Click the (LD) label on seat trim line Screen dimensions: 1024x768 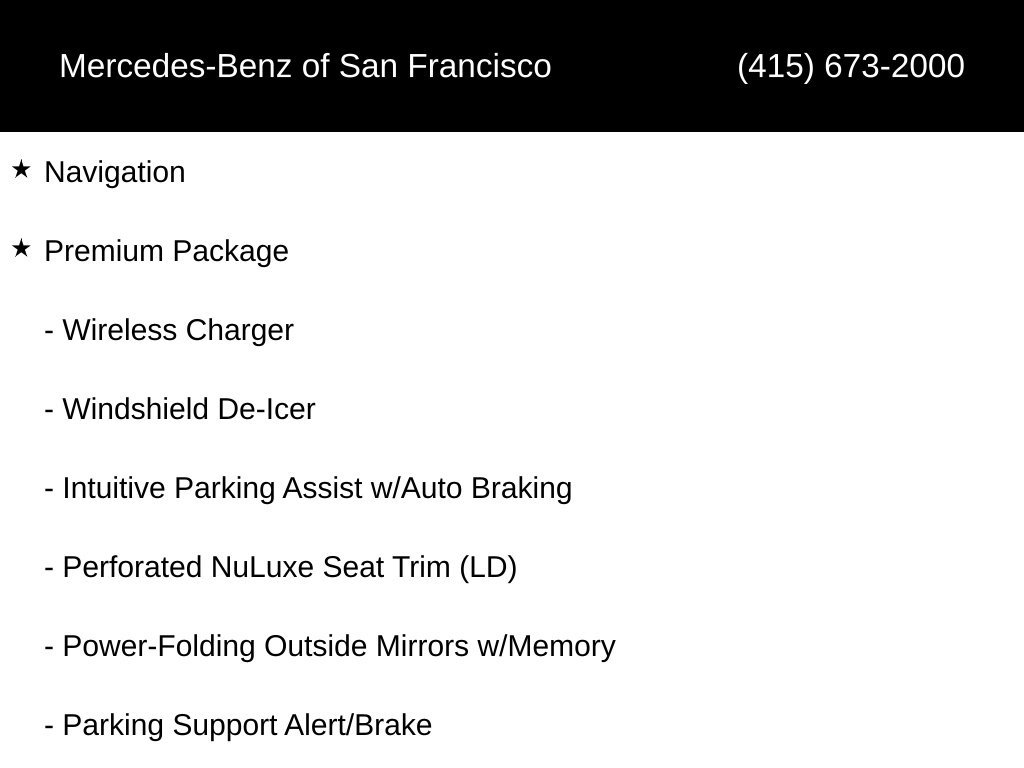pyautogui.click(x=488, y=568)
